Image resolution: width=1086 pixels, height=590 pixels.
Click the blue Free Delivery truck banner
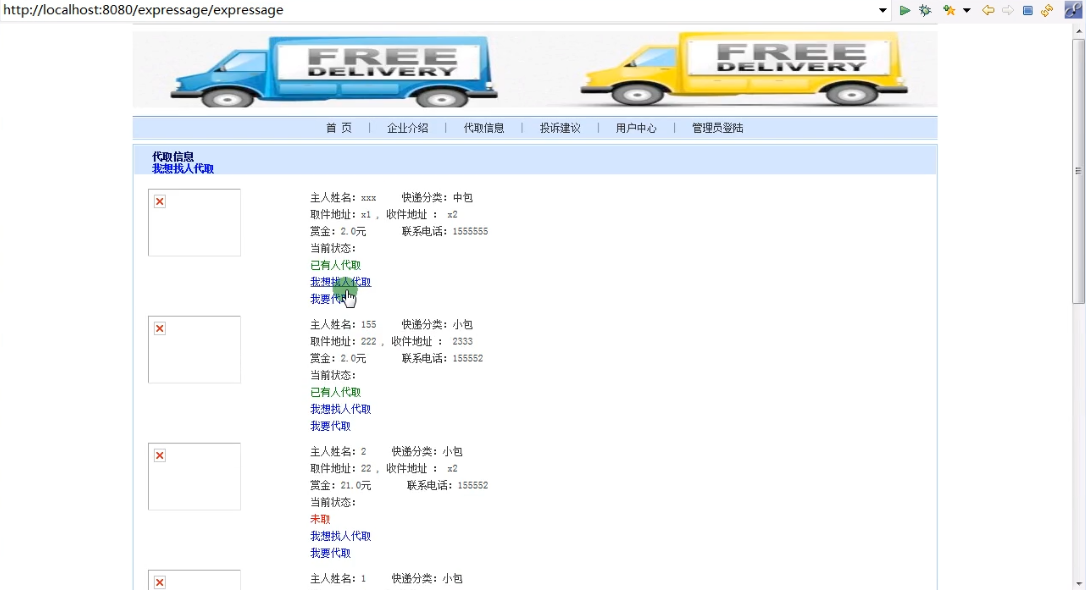tap(334, 71)
